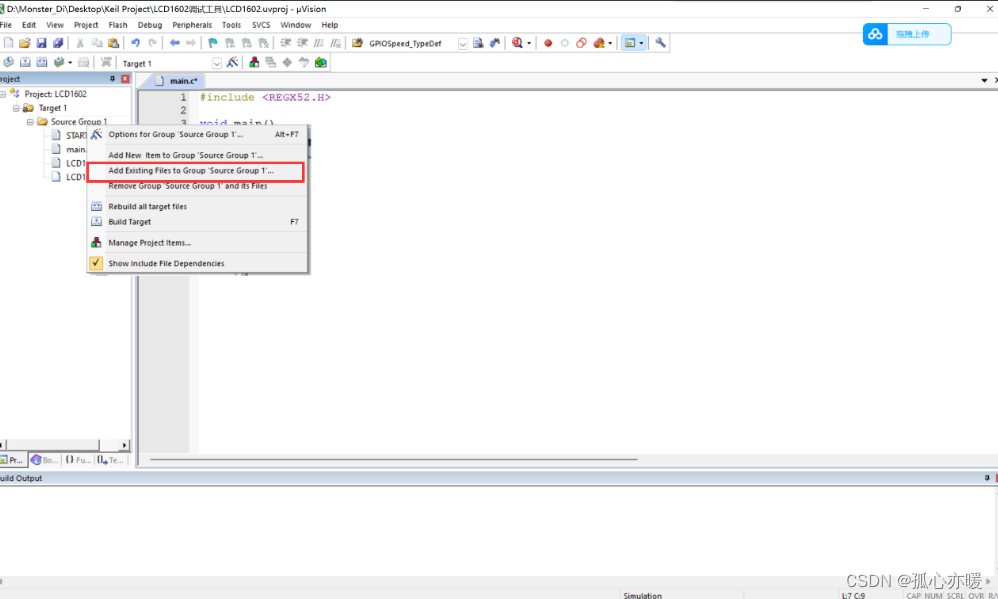The height and width of the screenshot is (599, 998).
Task: Start the debug session magnifier icon
Action: point(517,43)
